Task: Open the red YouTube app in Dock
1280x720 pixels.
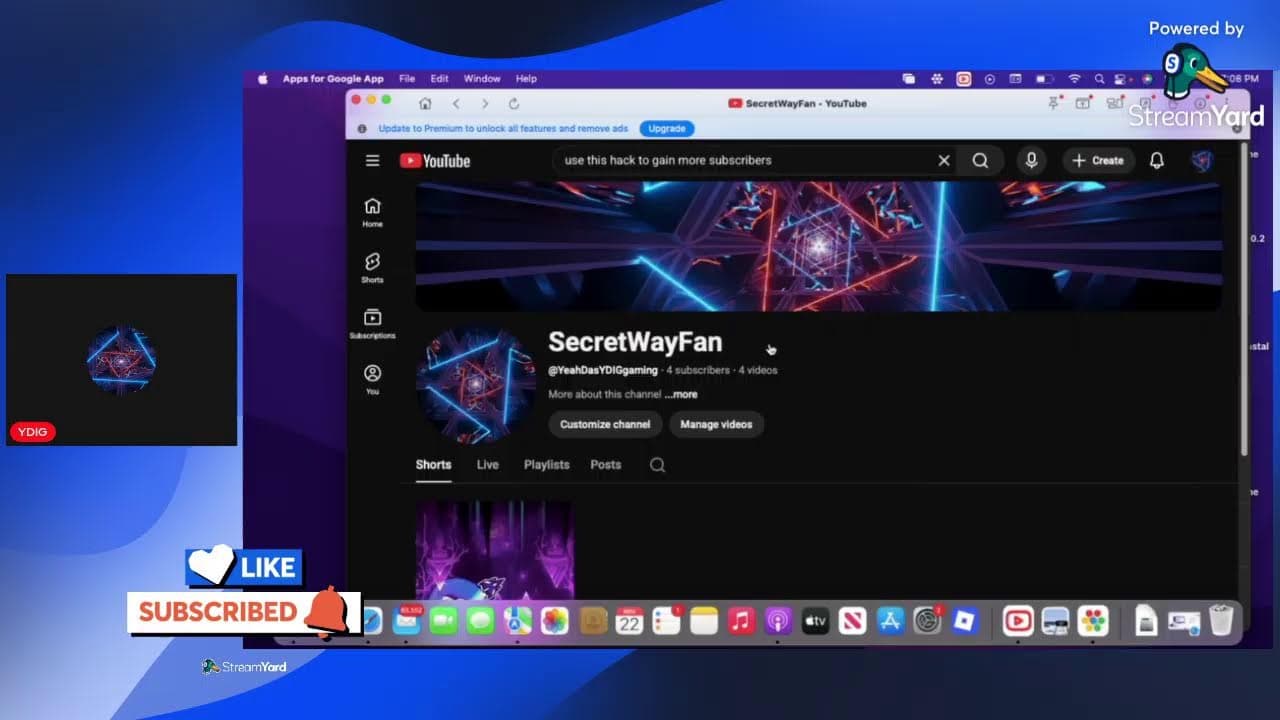Action: 1018,620
